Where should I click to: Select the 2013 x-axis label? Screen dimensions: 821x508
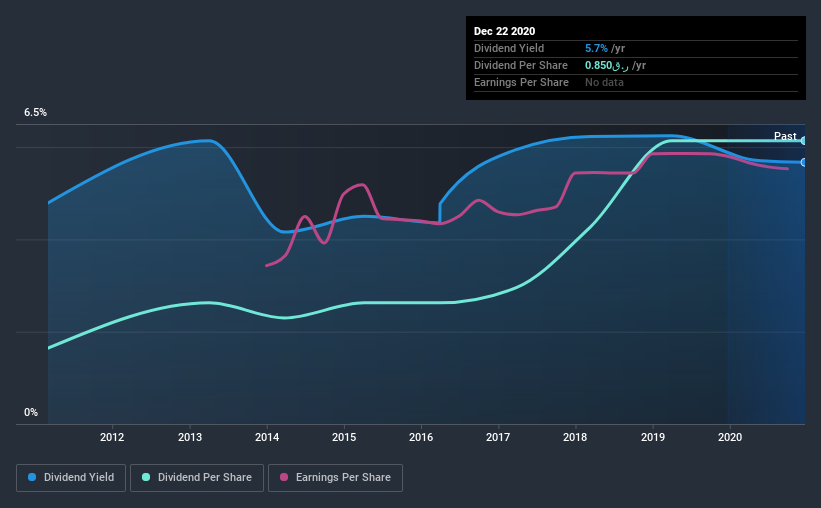[190, 437]
